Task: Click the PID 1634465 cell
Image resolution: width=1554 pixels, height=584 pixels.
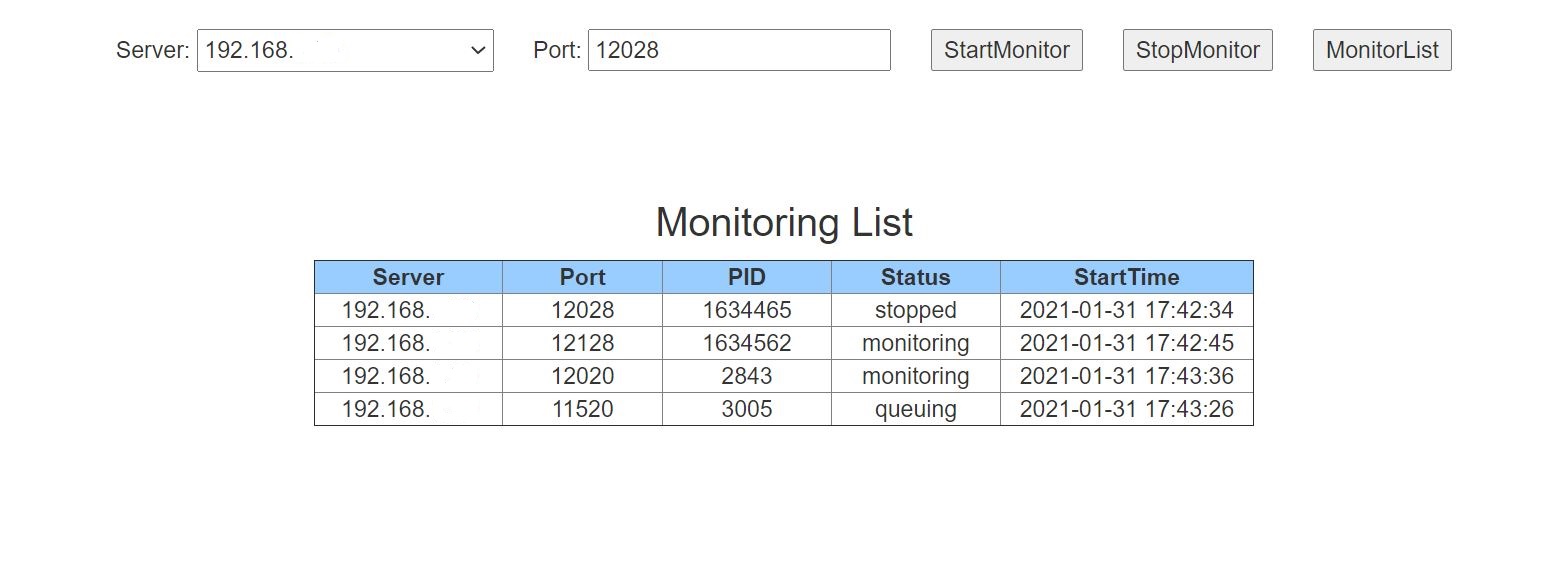Action: pyautogui.click(x=746, y=310)
